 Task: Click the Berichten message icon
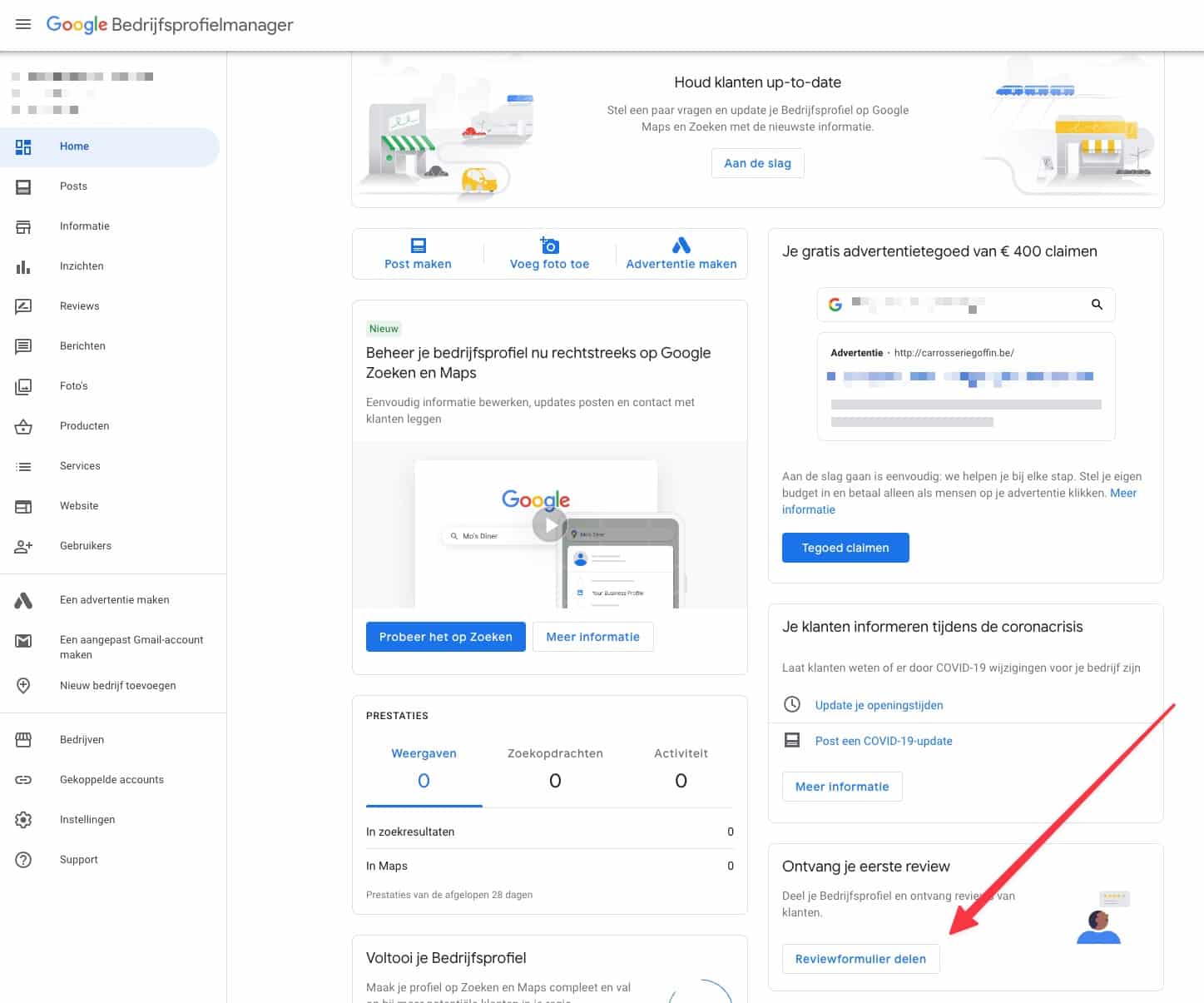click(23, 346)
